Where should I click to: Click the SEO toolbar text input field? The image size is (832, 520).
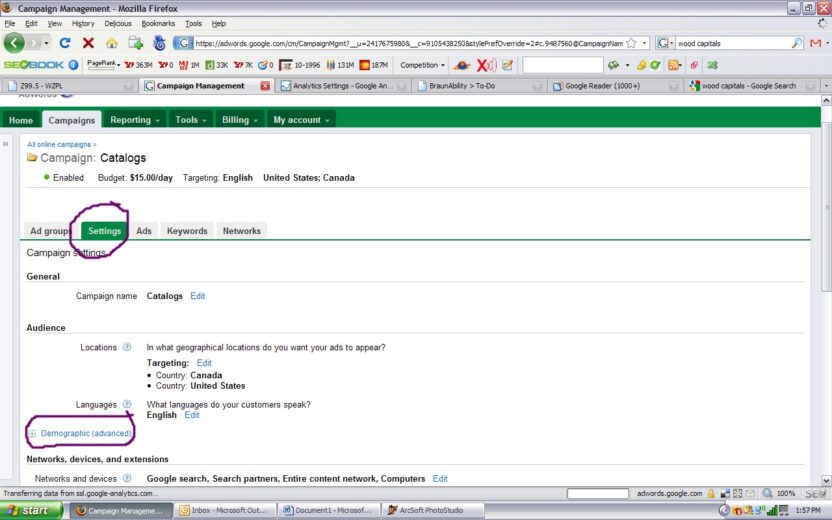[x=562, y=65]
